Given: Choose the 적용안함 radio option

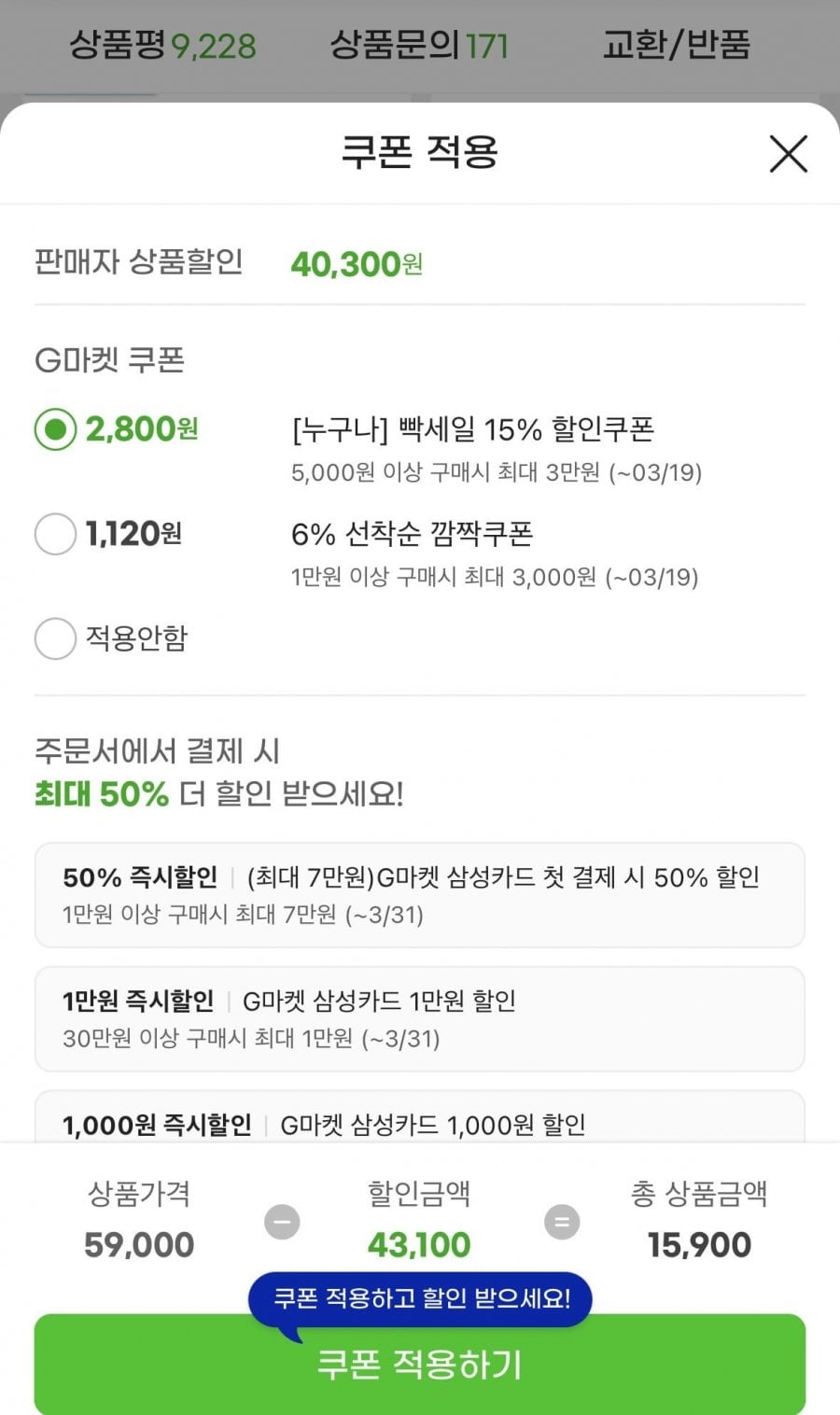Looking at the screenshot, I should [55, 639].
